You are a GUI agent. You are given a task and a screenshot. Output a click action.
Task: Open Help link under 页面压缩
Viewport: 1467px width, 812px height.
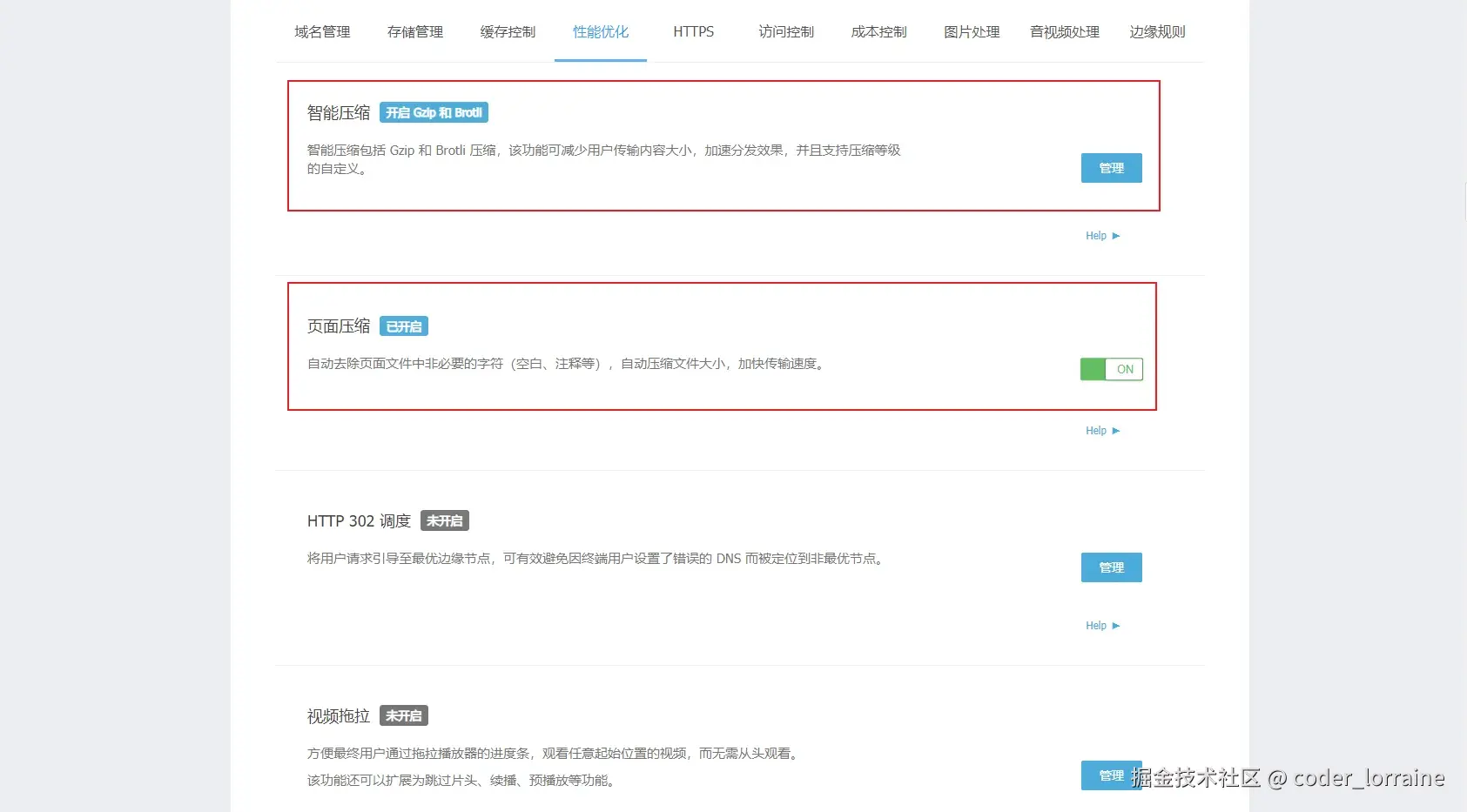click(1102, 431)
